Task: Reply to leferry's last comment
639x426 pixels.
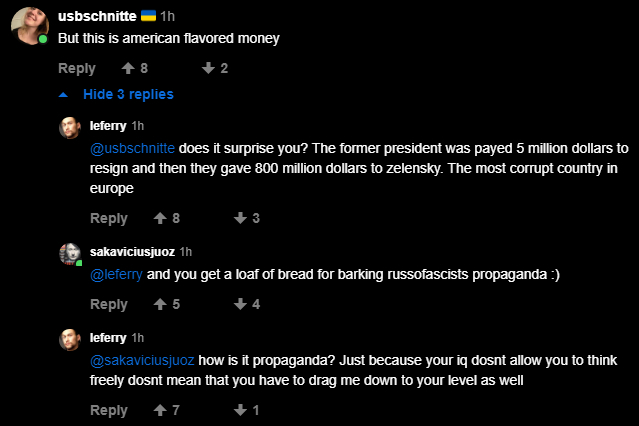Action: (109, 410)
